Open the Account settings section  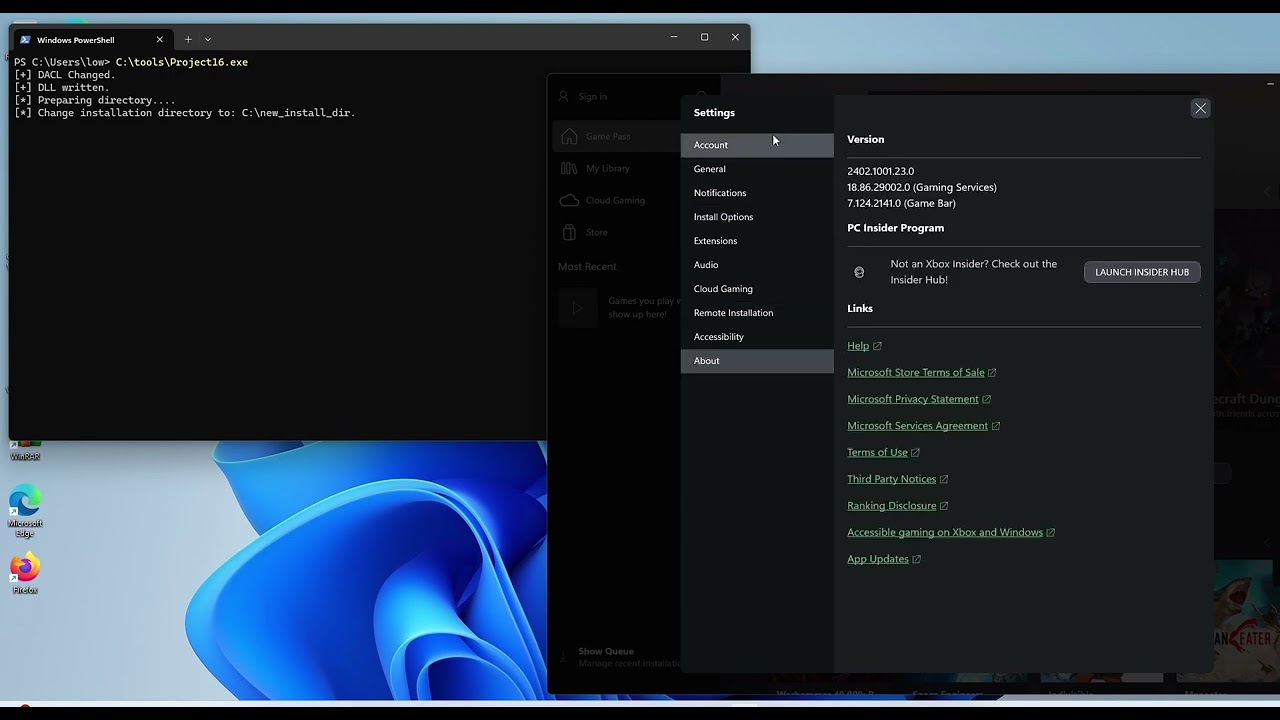click(x=757, y=145)
